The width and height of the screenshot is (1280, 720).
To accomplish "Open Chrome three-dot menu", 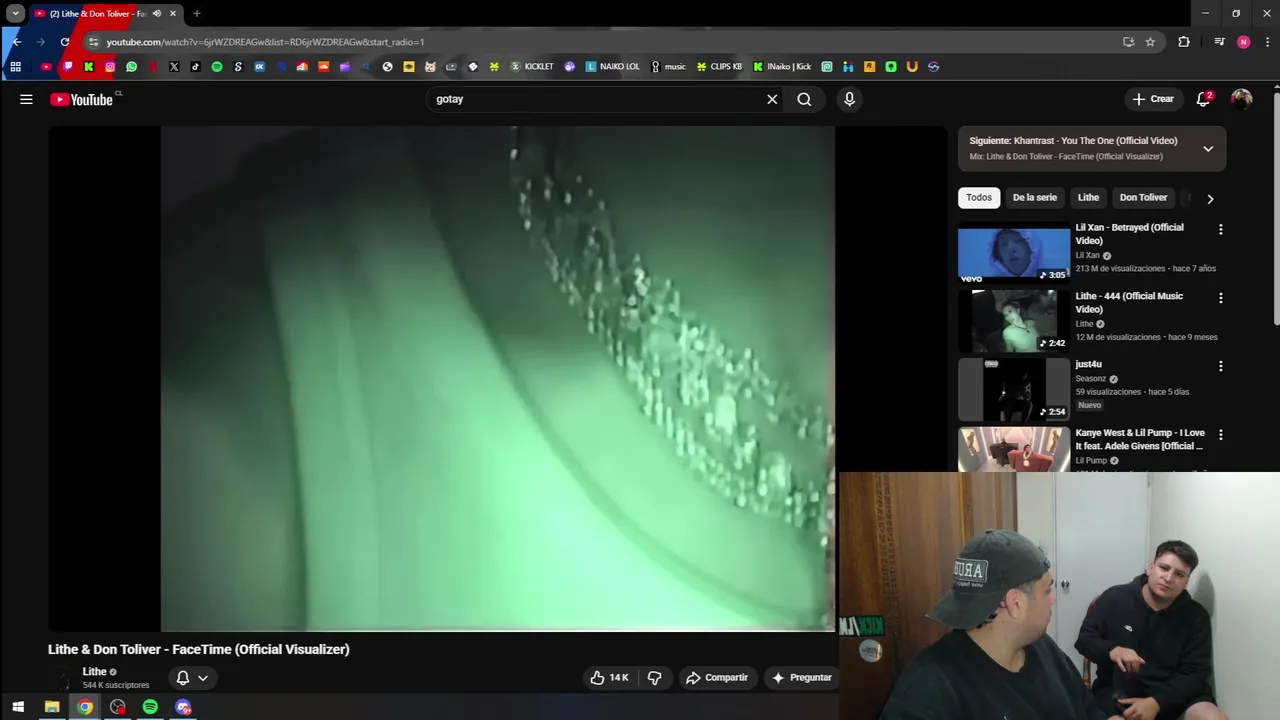I will [1268, 42].
